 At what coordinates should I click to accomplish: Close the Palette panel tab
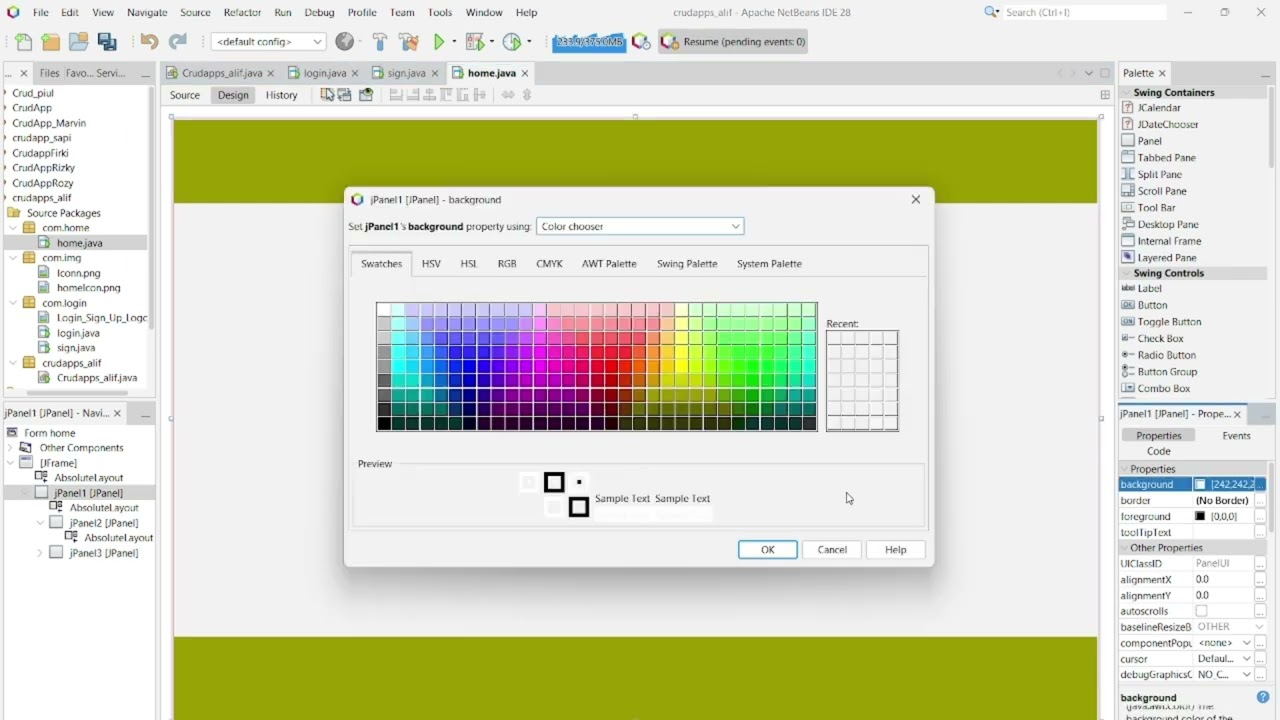pyautogui.click(x=1162, y=73)
